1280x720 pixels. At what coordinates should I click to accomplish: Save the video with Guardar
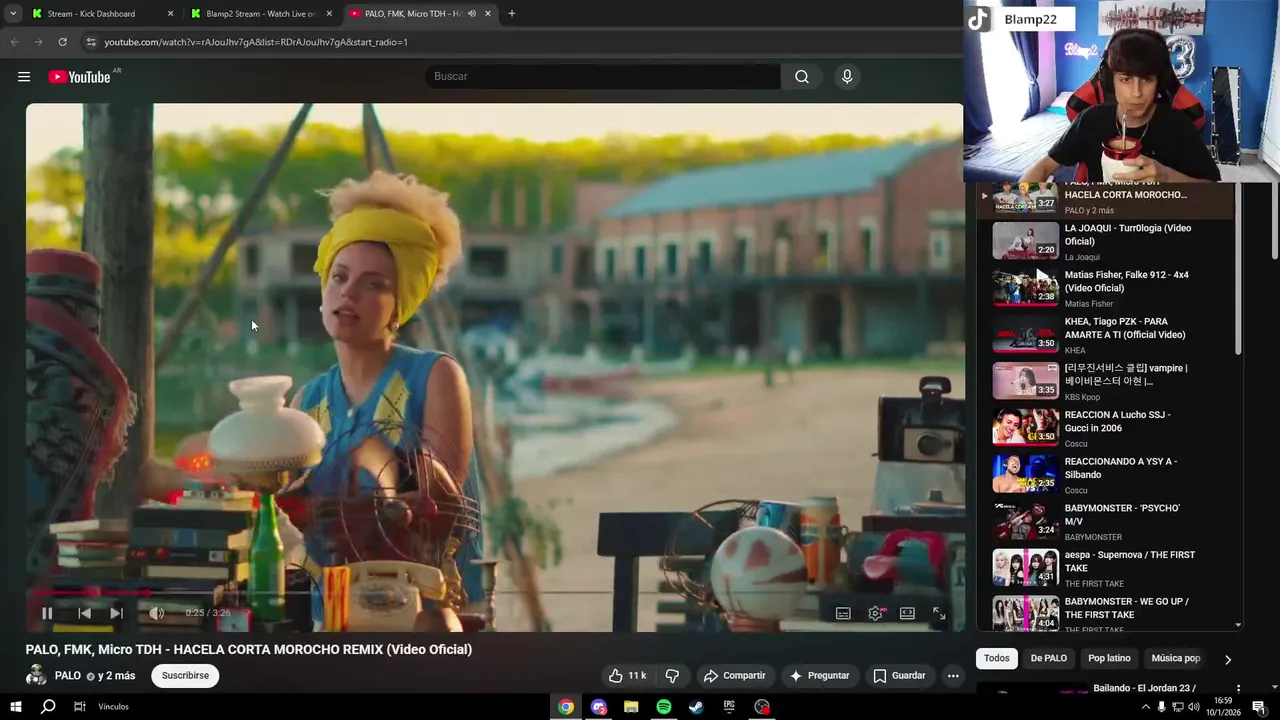tap(899, 676)
